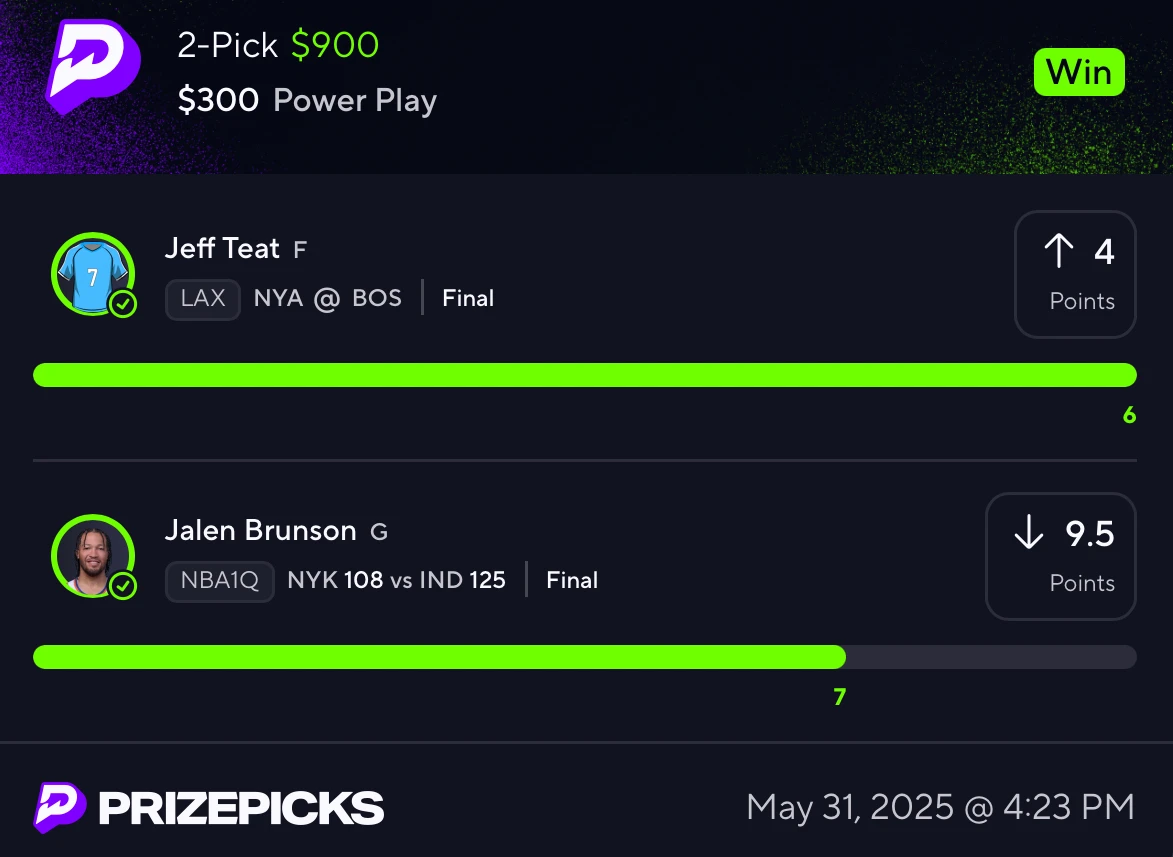This screenshot has width=1173, height=857.
Task: Click the NYK 108 vs IND 125 score
Action: (x=396, y=580)
